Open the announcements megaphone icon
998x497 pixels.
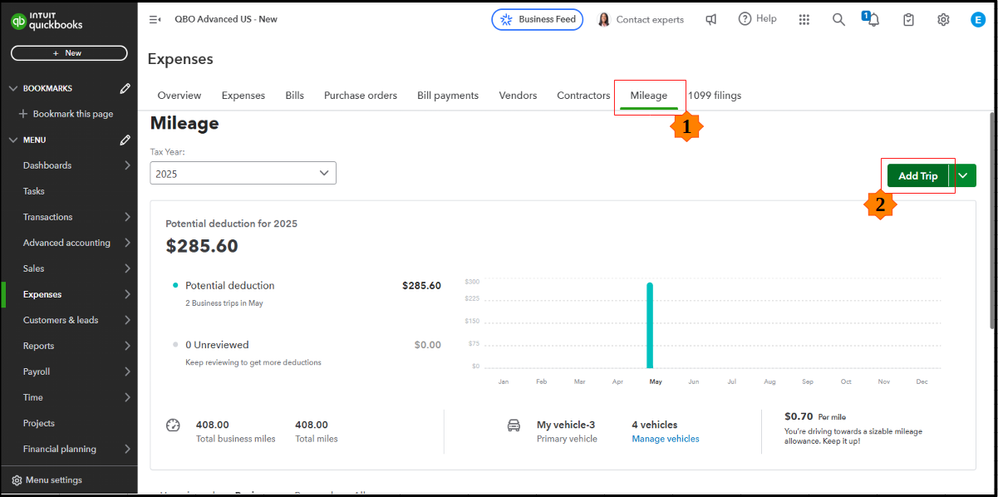point(711,20)
